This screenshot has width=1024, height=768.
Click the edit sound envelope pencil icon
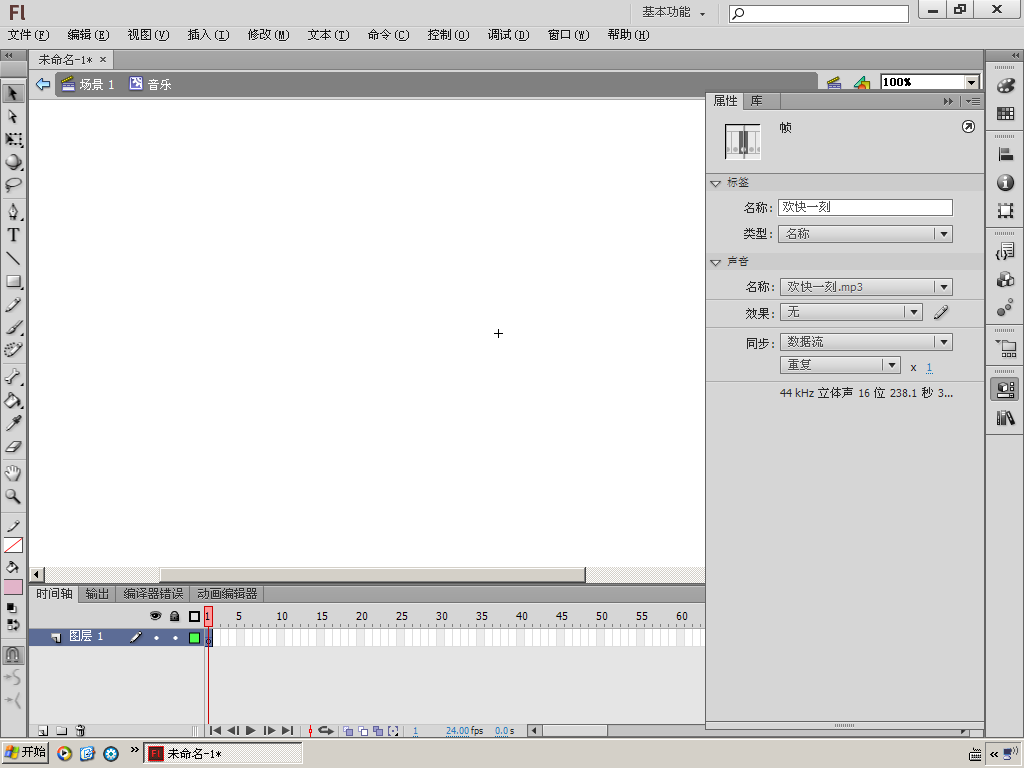941,313
